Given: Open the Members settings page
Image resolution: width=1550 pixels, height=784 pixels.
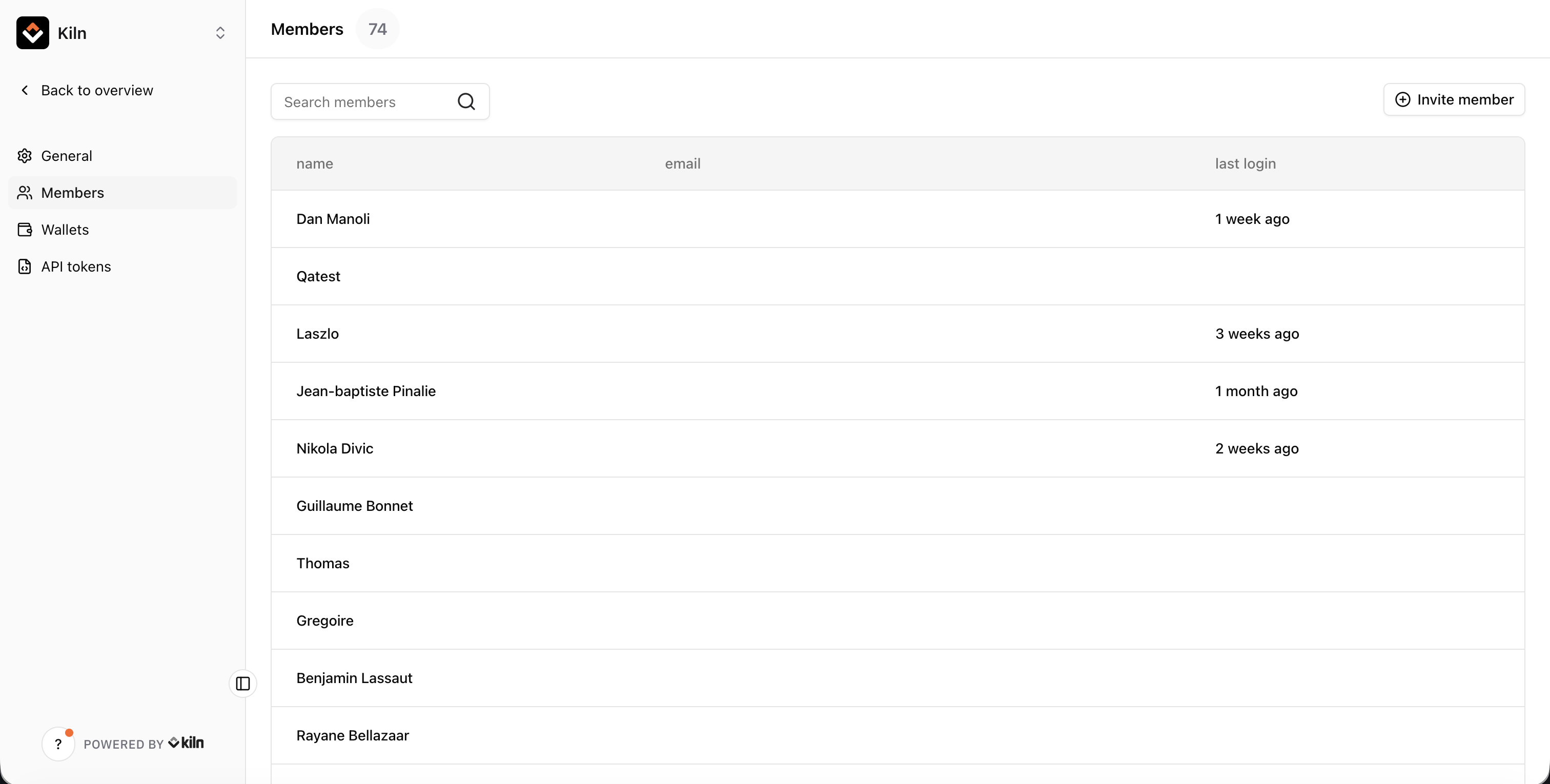Looking at the screenshot, I should (72, 193).
